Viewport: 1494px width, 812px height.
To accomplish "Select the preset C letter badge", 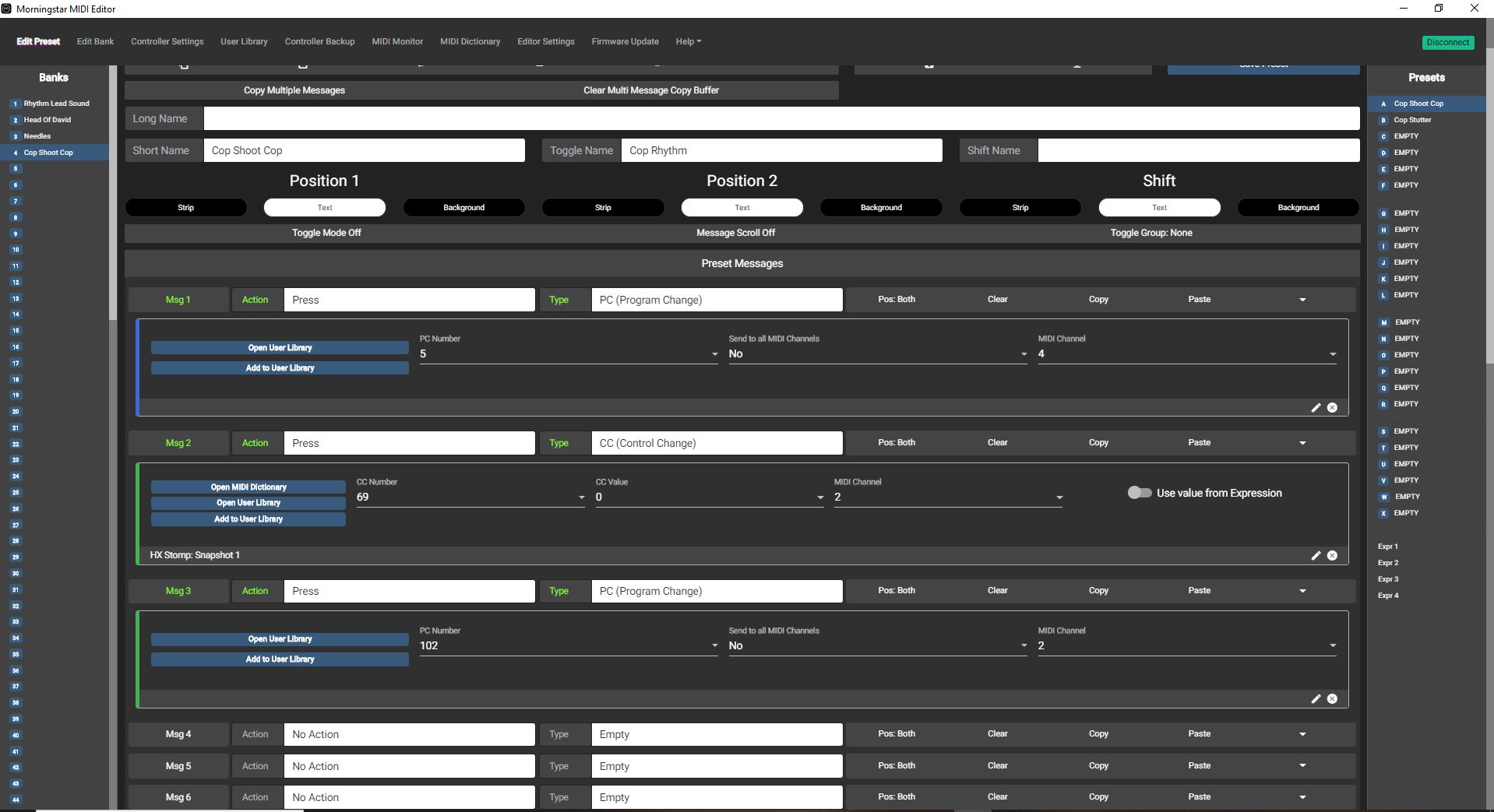I will click(1383, 136).
